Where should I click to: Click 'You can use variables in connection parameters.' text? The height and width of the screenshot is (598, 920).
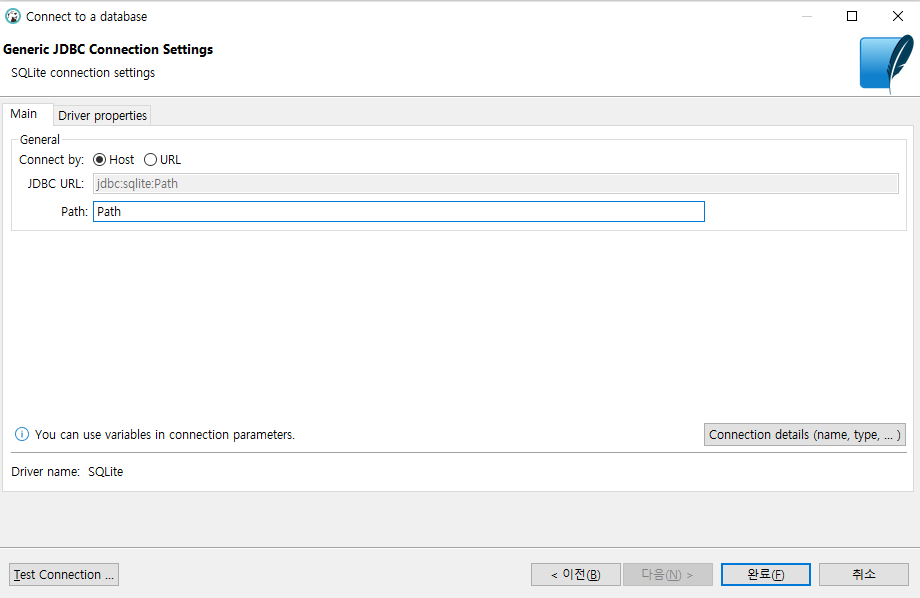165,435
